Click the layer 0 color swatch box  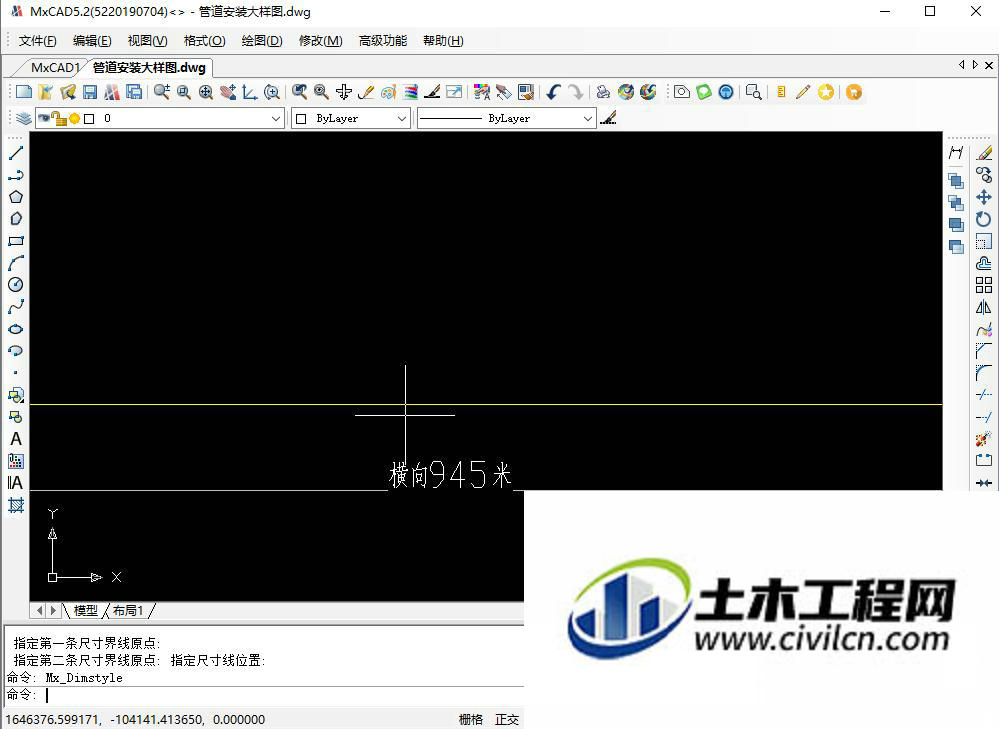89,119
